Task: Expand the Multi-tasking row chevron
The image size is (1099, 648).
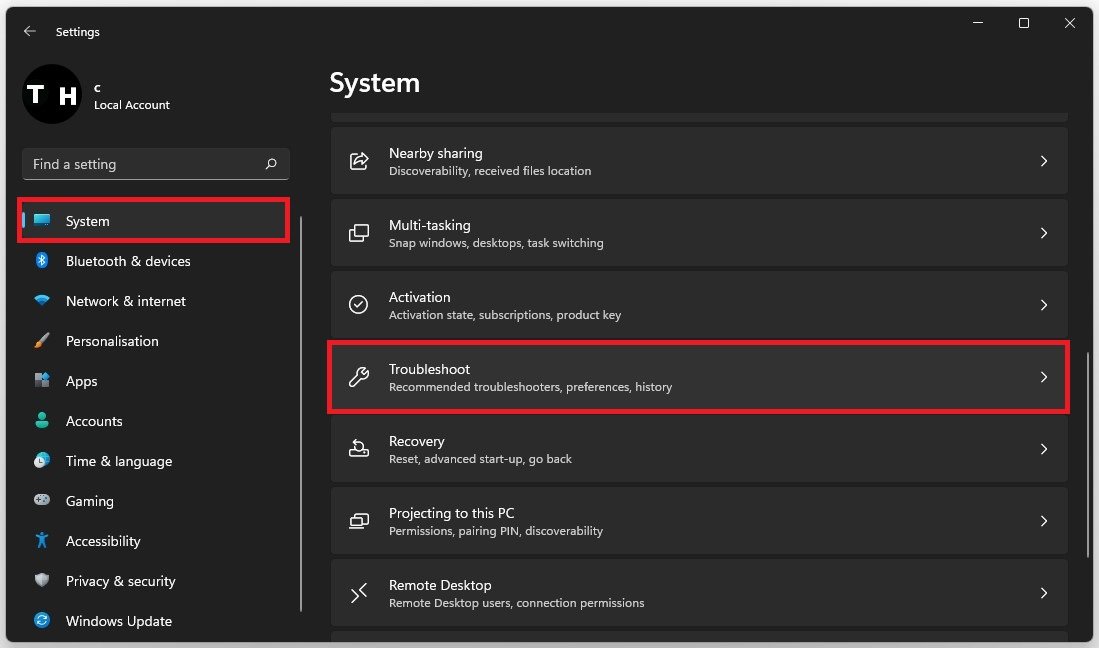Action: [x=1043, y=233]
